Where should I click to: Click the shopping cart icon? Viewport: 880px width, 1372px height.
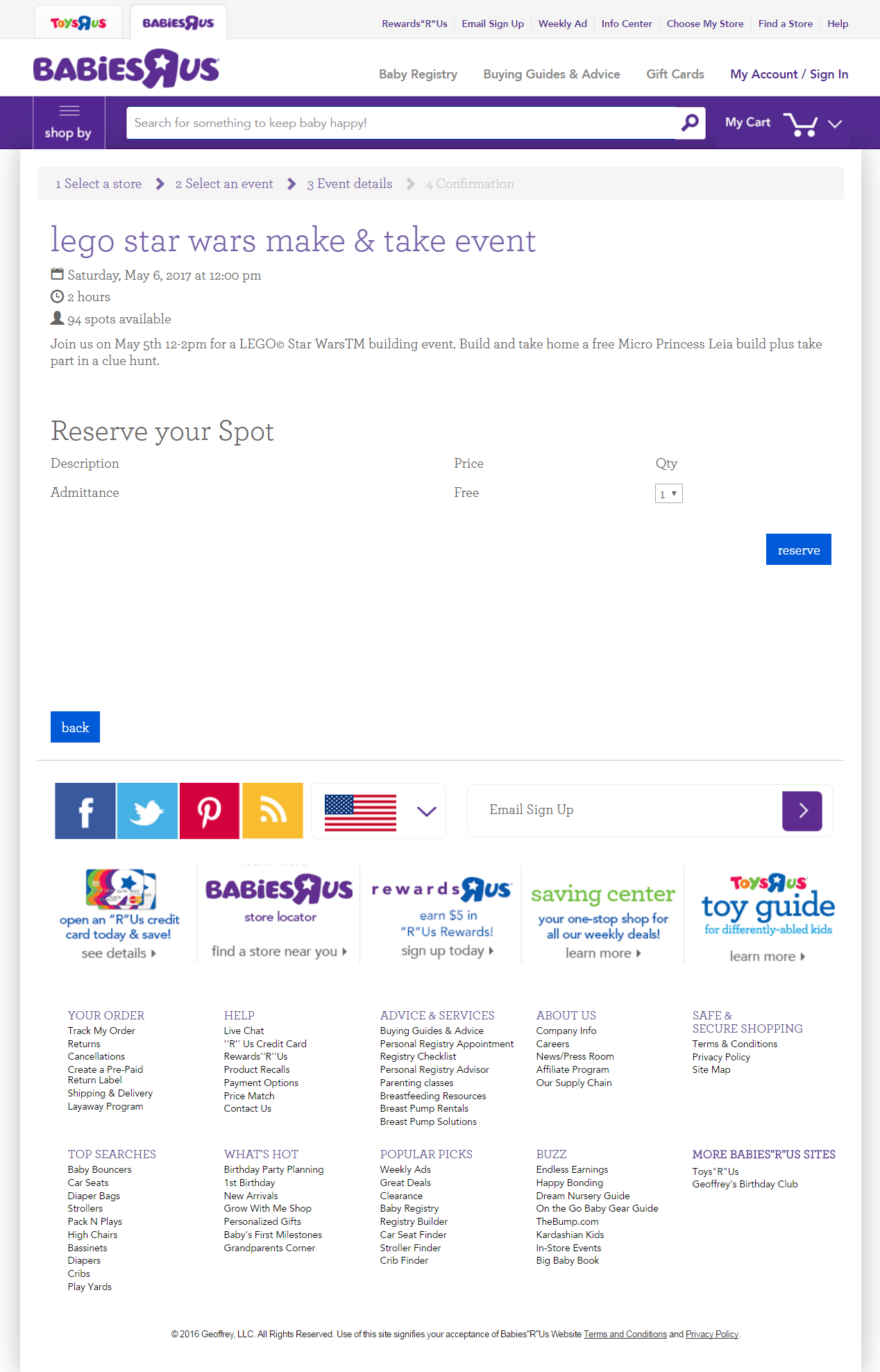pyautogui.click(x=801, y=124)
